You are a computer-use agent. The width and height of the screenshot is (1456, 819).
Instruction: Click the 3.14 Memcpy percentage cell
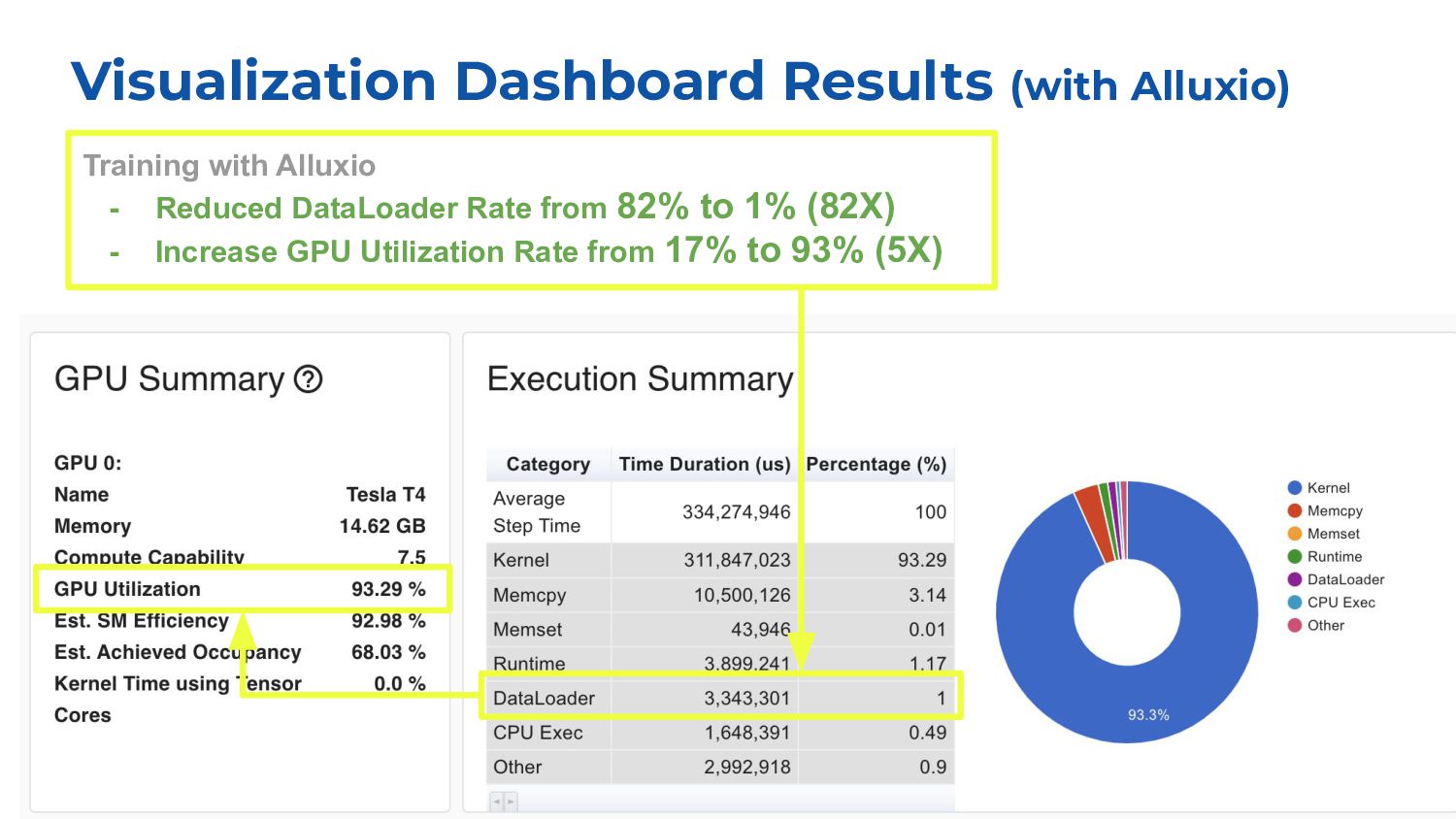tap(877, 595)
